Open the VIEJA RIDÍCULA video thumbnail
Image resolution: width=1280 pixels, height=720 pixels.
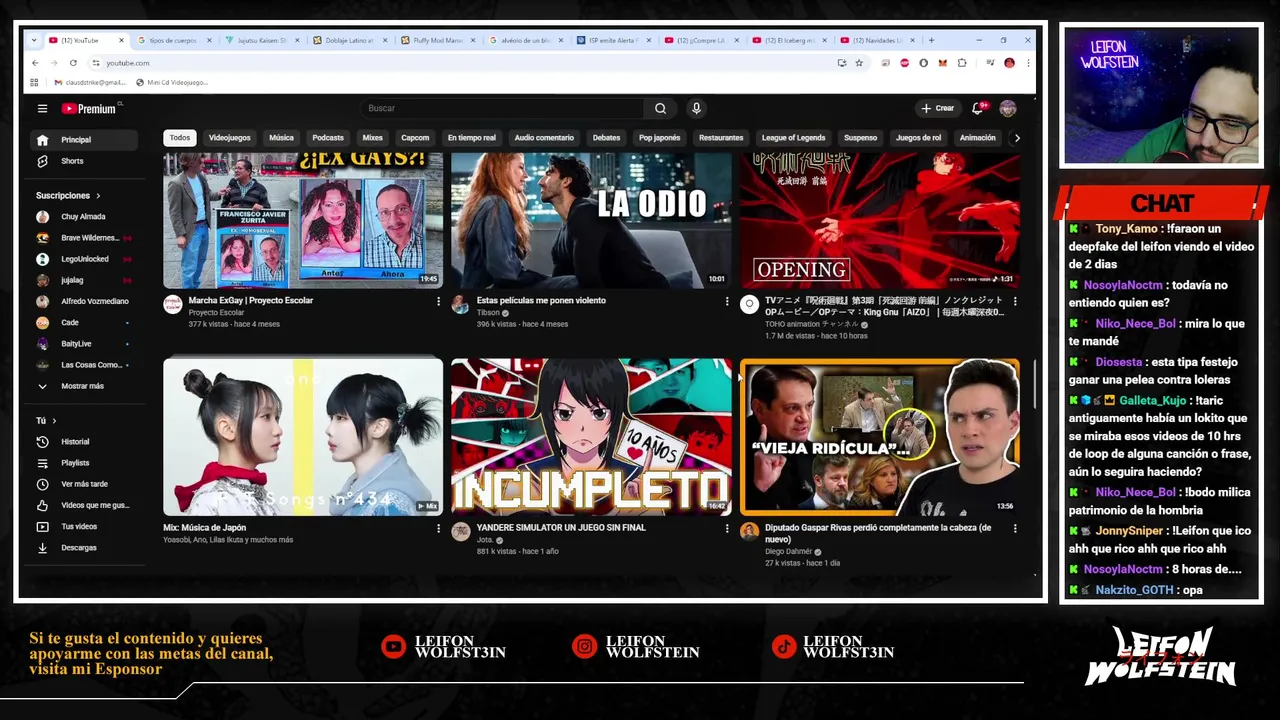879,437
